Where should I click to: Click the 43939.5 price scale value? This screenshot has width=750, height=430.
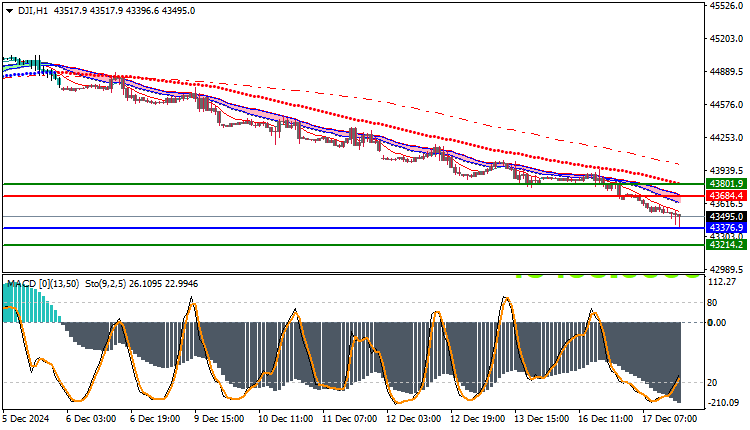point(727,170)
